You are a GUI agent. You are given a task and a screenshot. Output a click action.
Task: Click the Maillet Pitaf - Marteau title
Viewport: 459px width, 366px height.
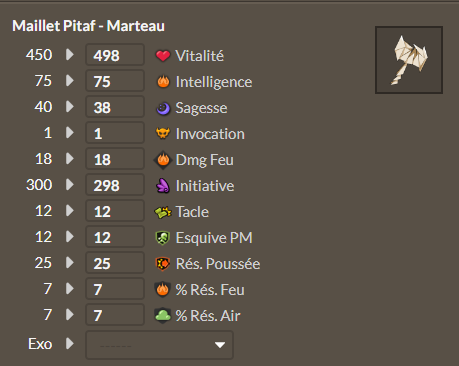tap(88, 26)
